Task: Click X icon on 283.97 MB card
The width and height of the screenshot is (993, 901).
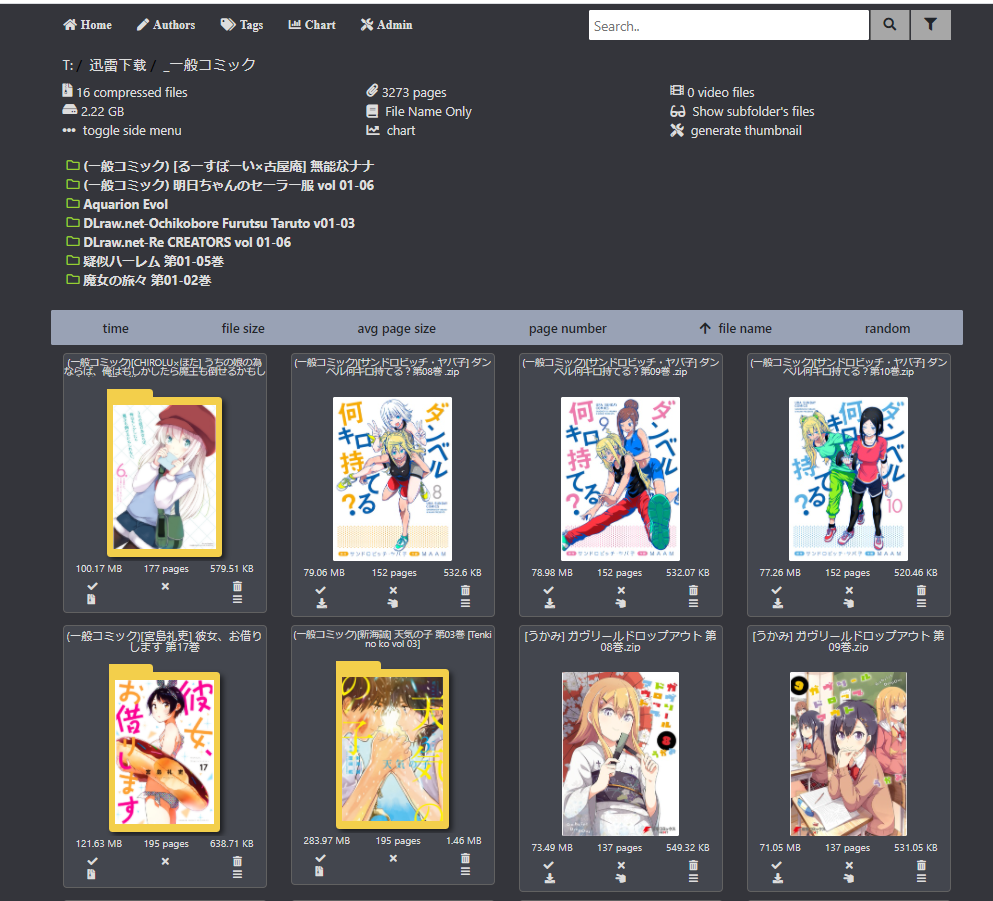Action: pyautogui.click(x=393, y=859)
